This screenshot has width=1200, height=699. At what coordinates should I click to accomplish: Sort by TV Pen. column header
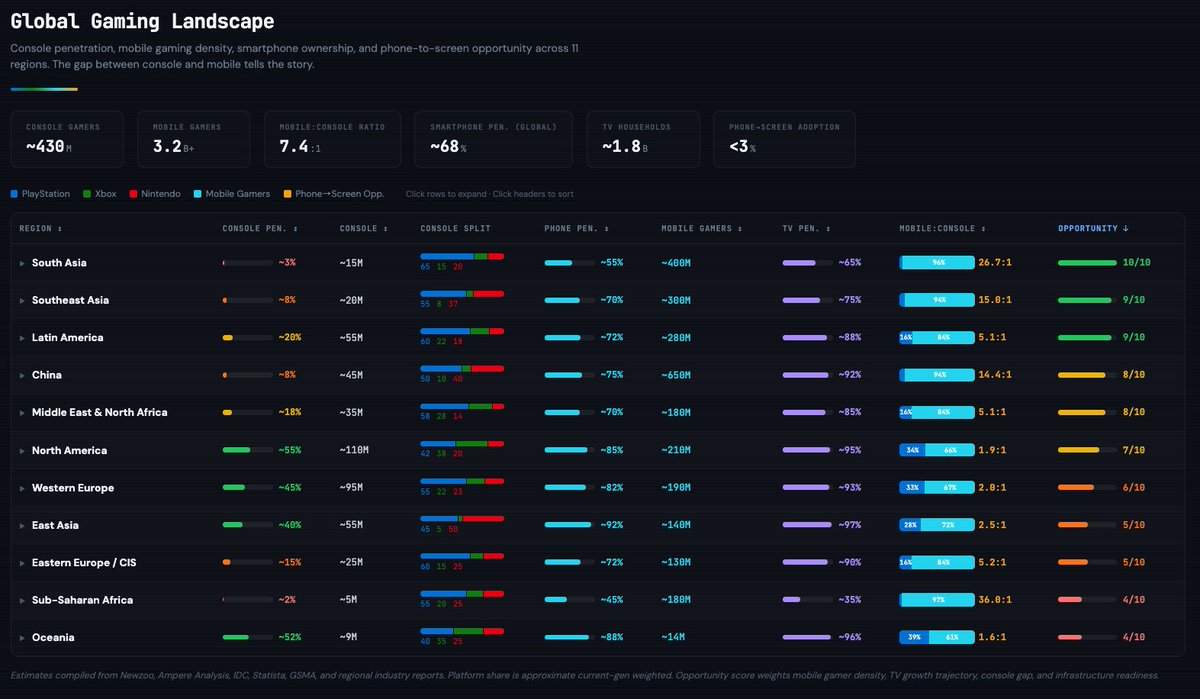click(808, 229)
